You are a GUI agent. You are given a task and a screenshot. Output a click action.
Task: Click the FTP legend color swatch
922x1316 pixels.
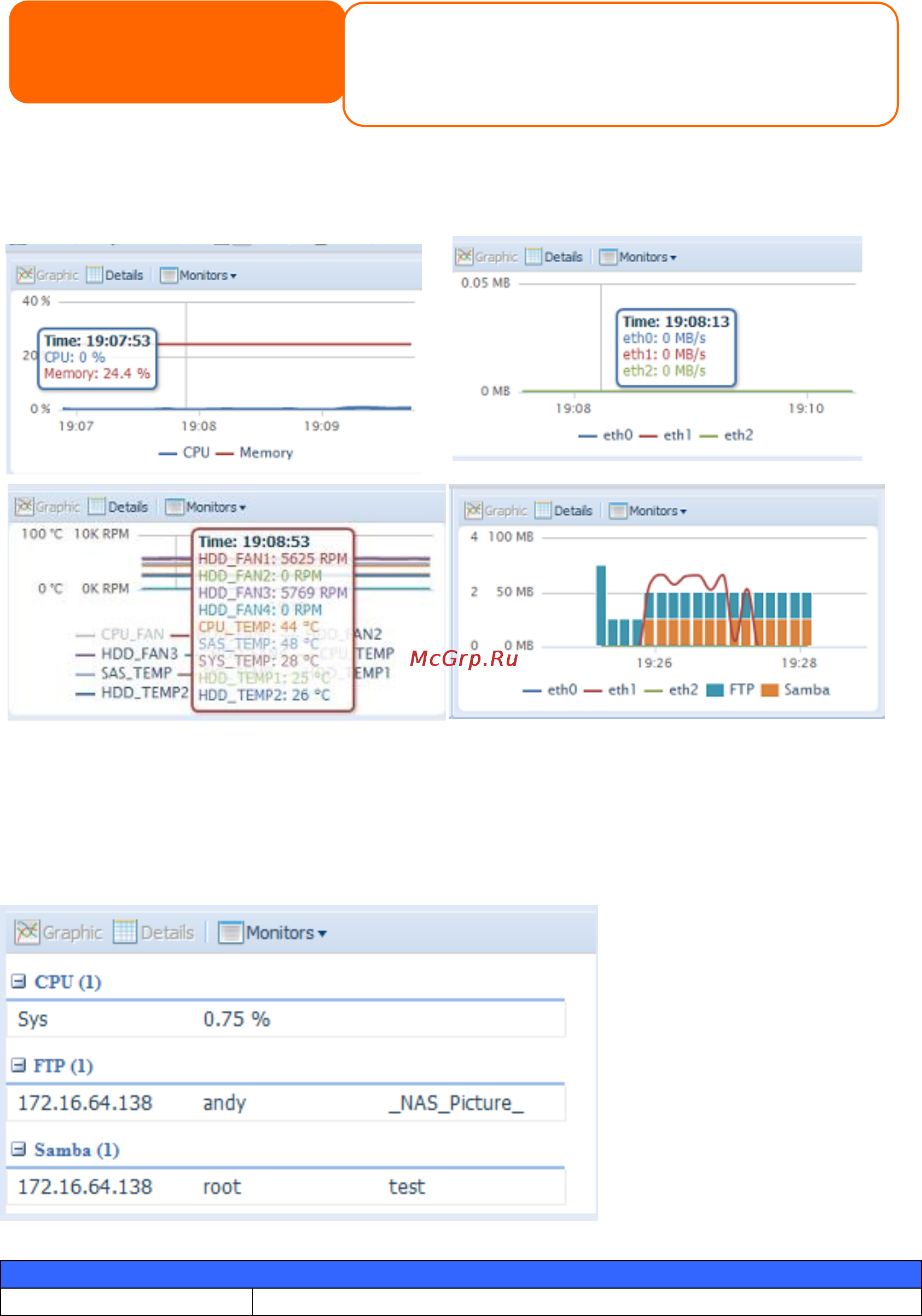coord(715,690)
